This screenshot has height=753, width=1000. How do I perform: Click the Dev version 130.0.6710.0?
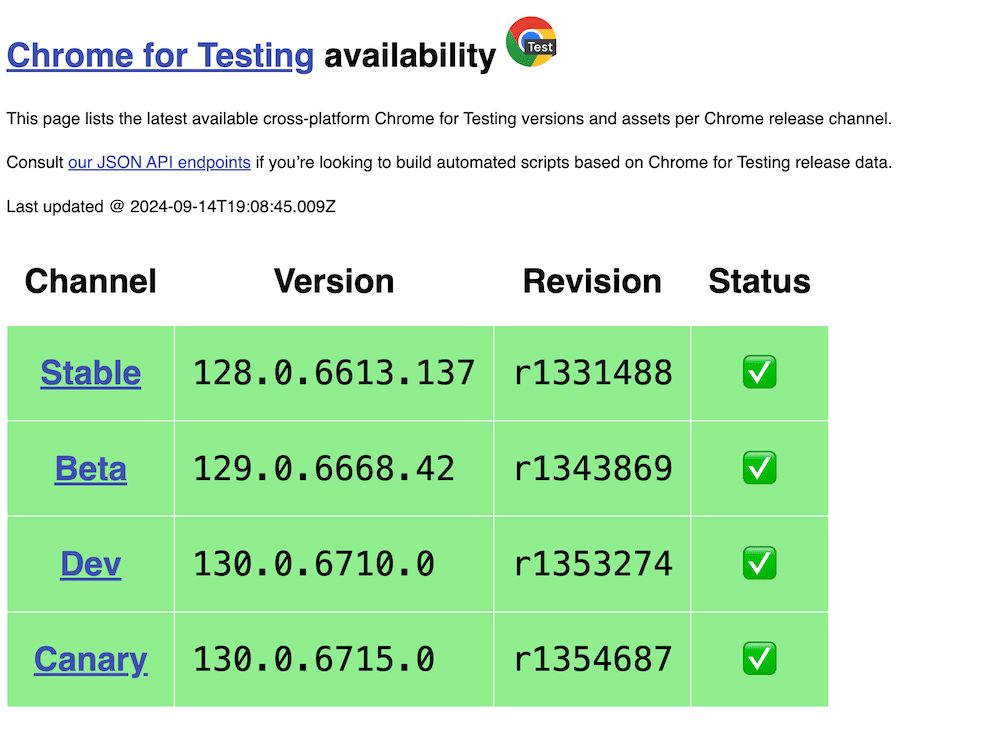click(314, 564)
